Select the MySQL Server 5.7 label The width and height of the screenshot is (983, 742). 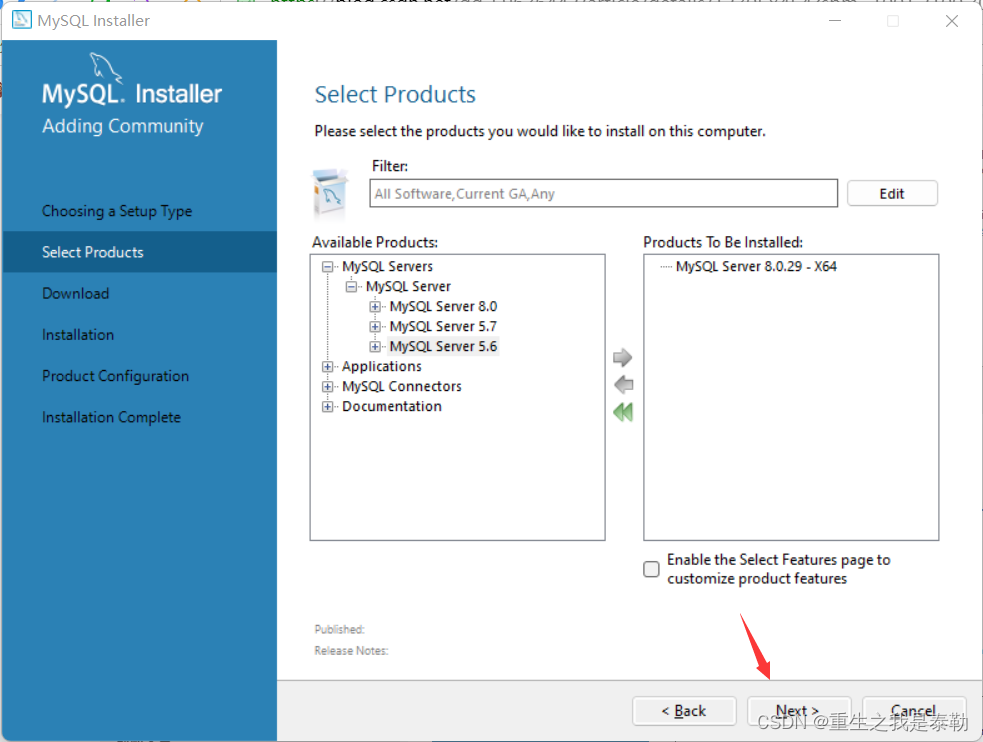443,327
